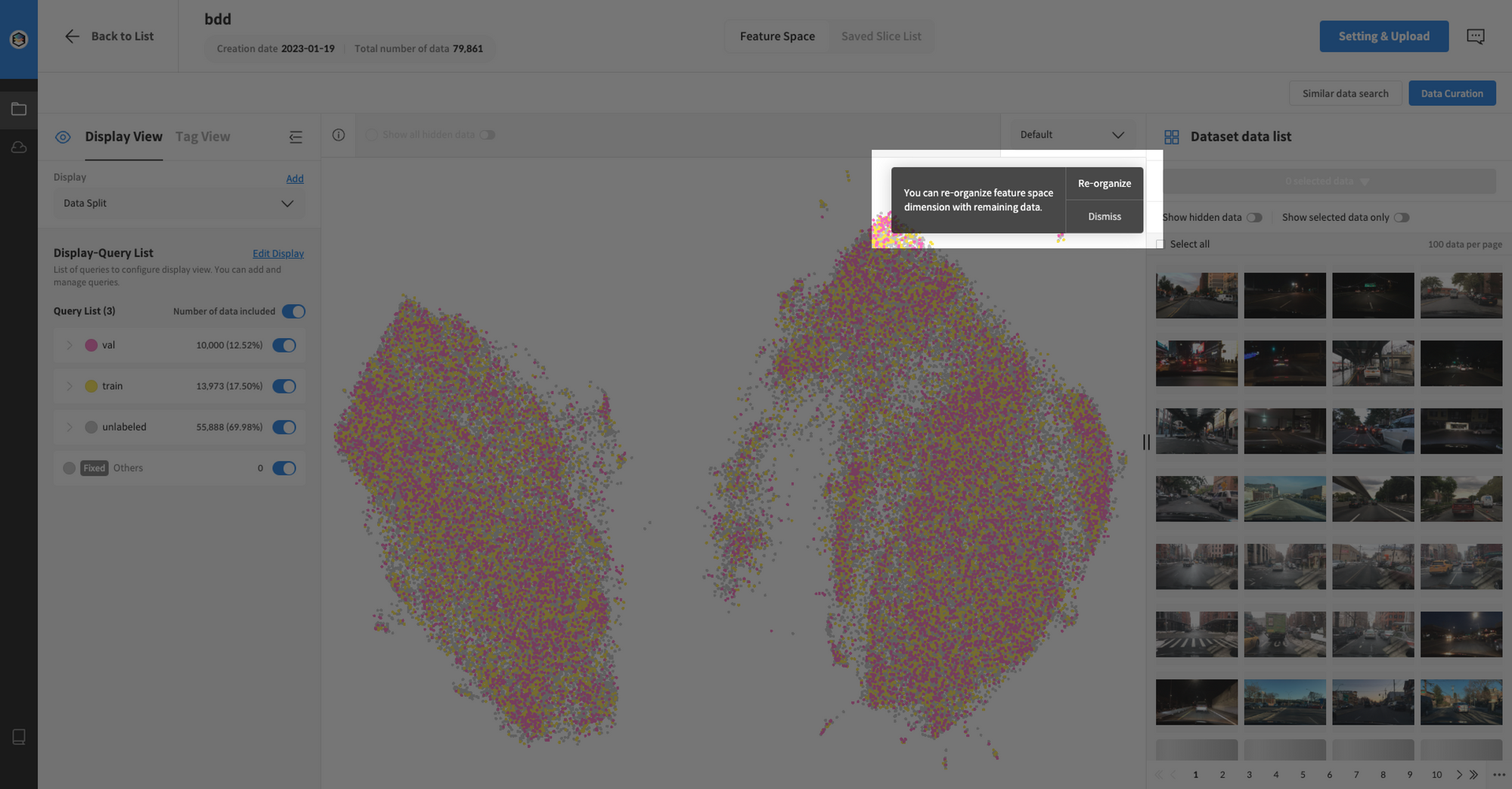Check the Select all checkbox
The width and height of the screenshot is (1512, 789).
point(1160,244)
